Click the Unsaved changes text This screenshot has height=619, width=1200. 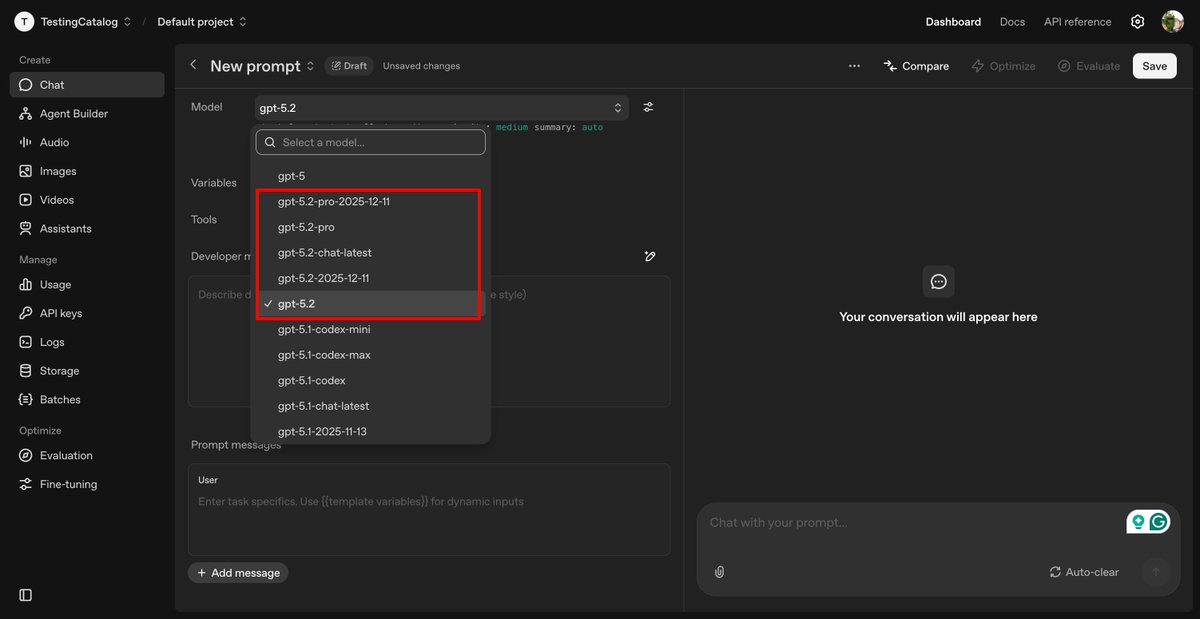coord(421,66)
